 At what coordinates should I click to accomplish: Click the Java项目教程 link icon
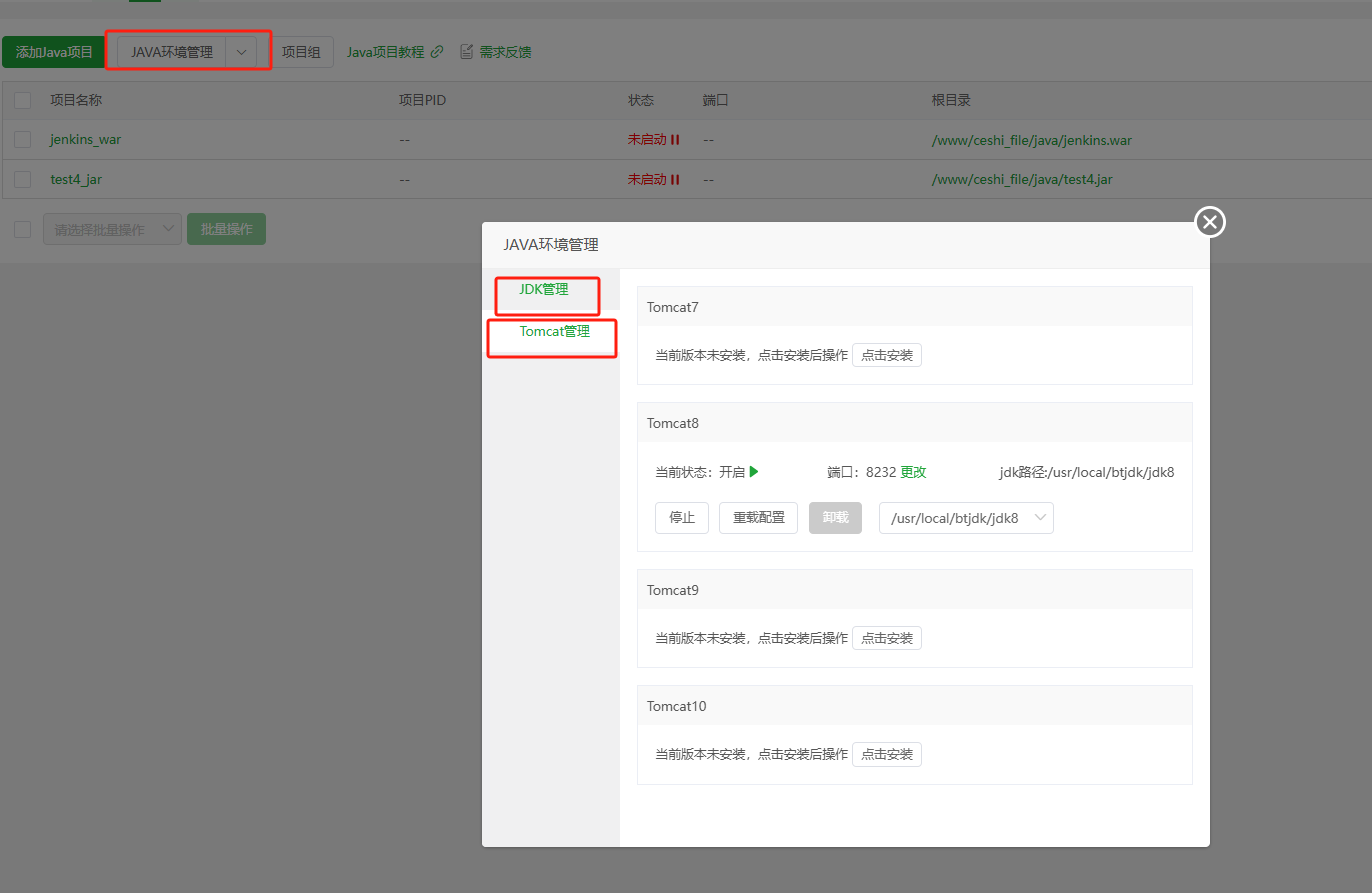click(x=437, y=52)
